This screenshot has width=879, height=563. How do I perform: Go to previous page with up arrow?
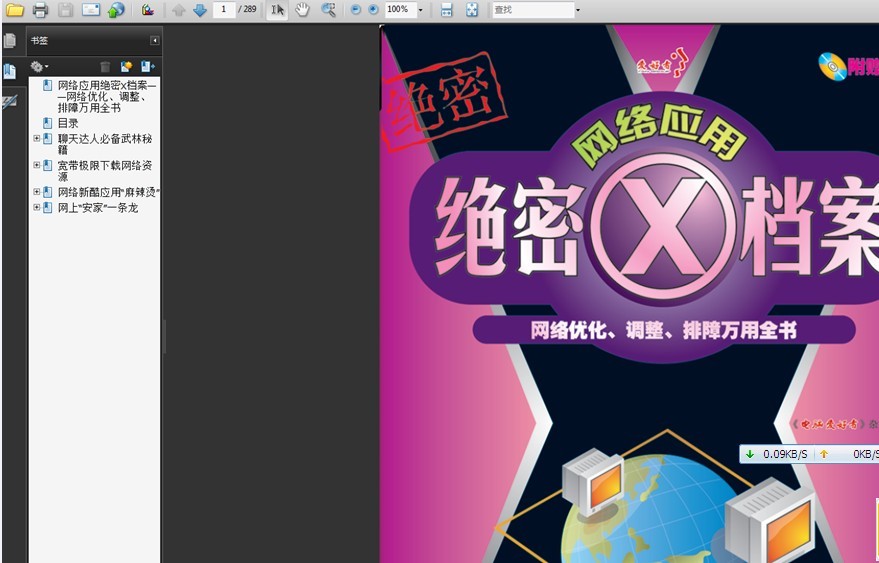178,10
